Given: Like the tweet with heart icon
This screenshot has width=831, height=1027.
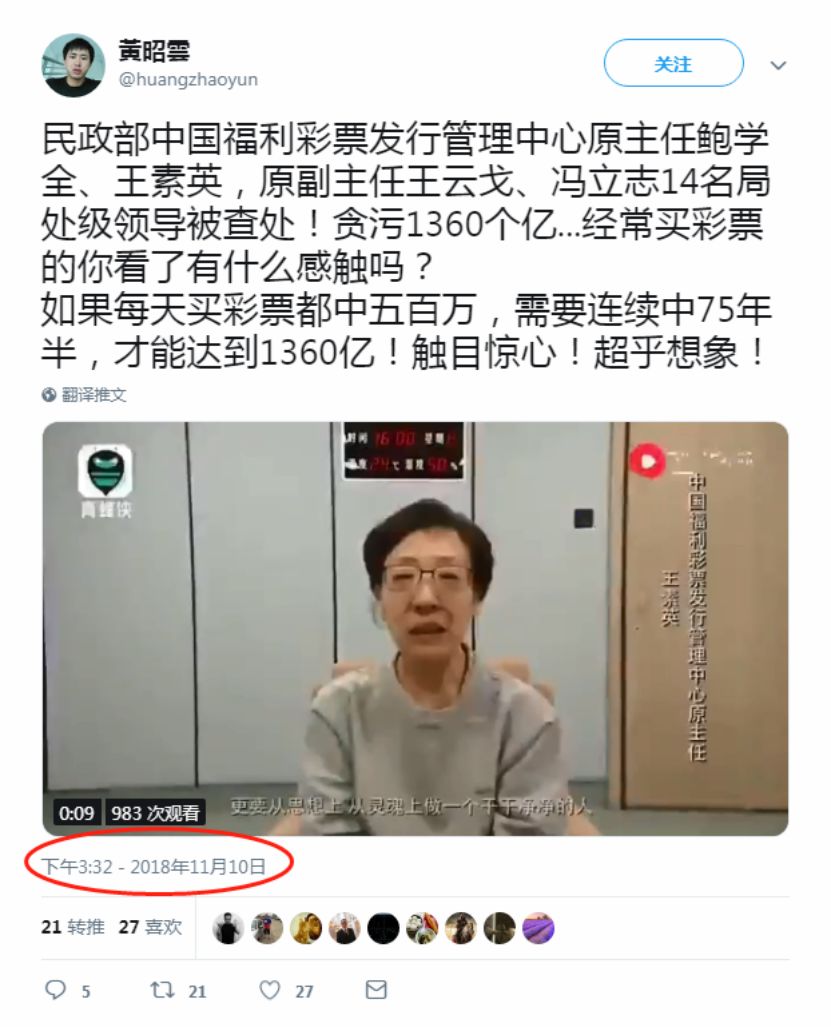Looking at the screenshot, I should (270, 989).
